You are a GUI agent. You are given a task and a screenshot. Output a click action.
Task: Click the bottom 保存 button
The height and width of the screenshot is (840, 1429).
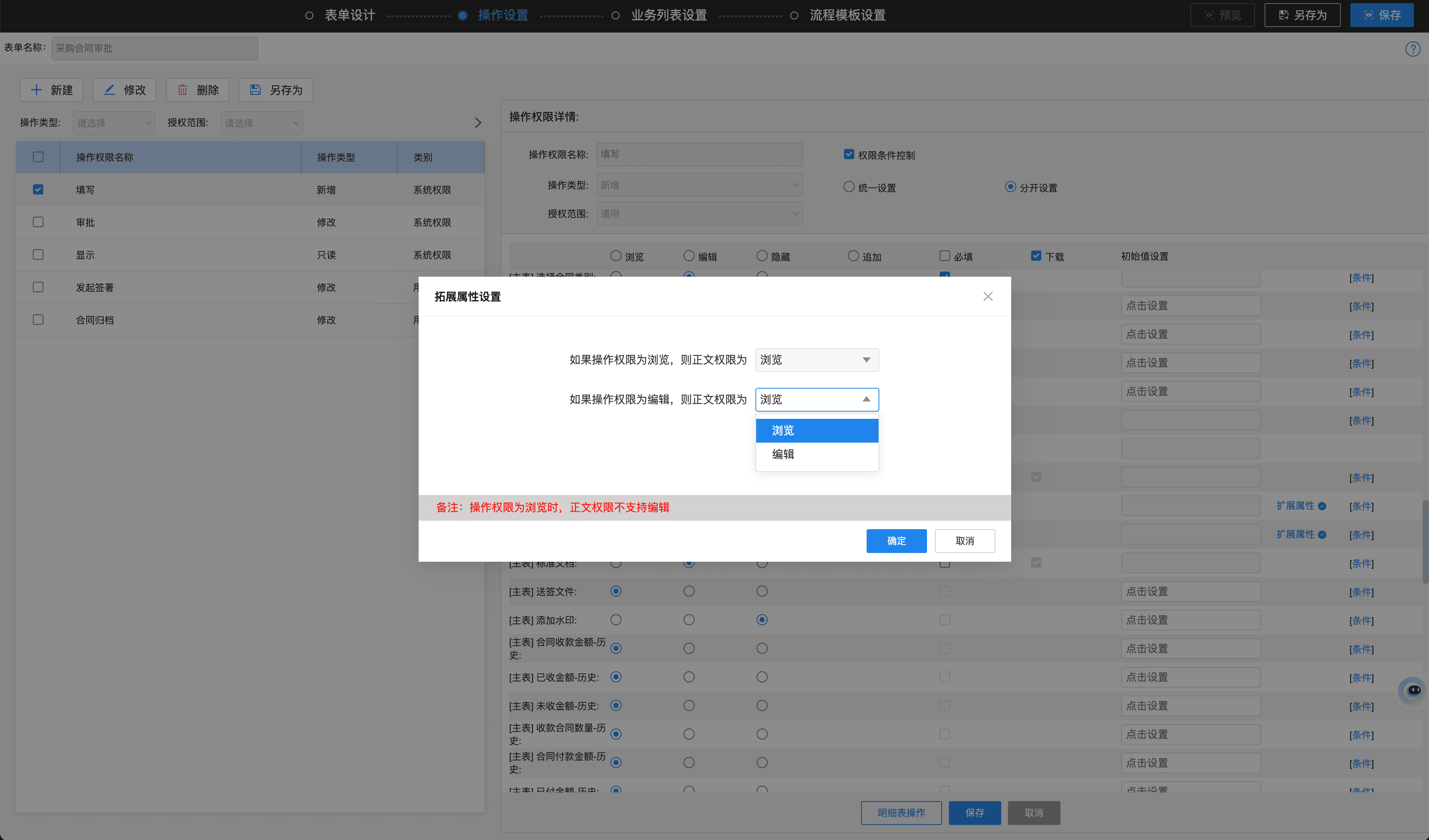tap(975, 813)
